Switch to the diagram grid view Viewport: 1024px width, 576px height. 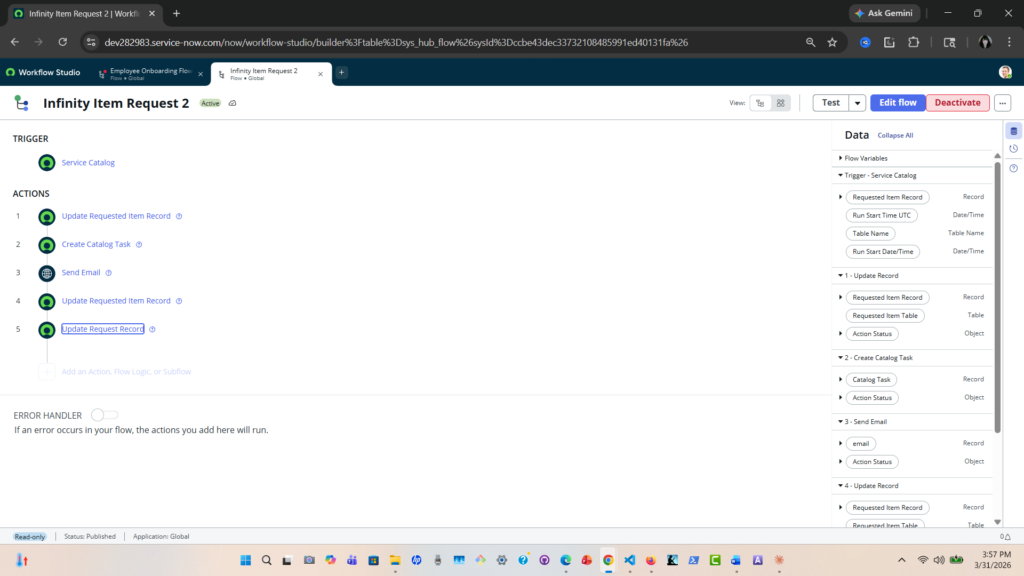tap(781, 103)
